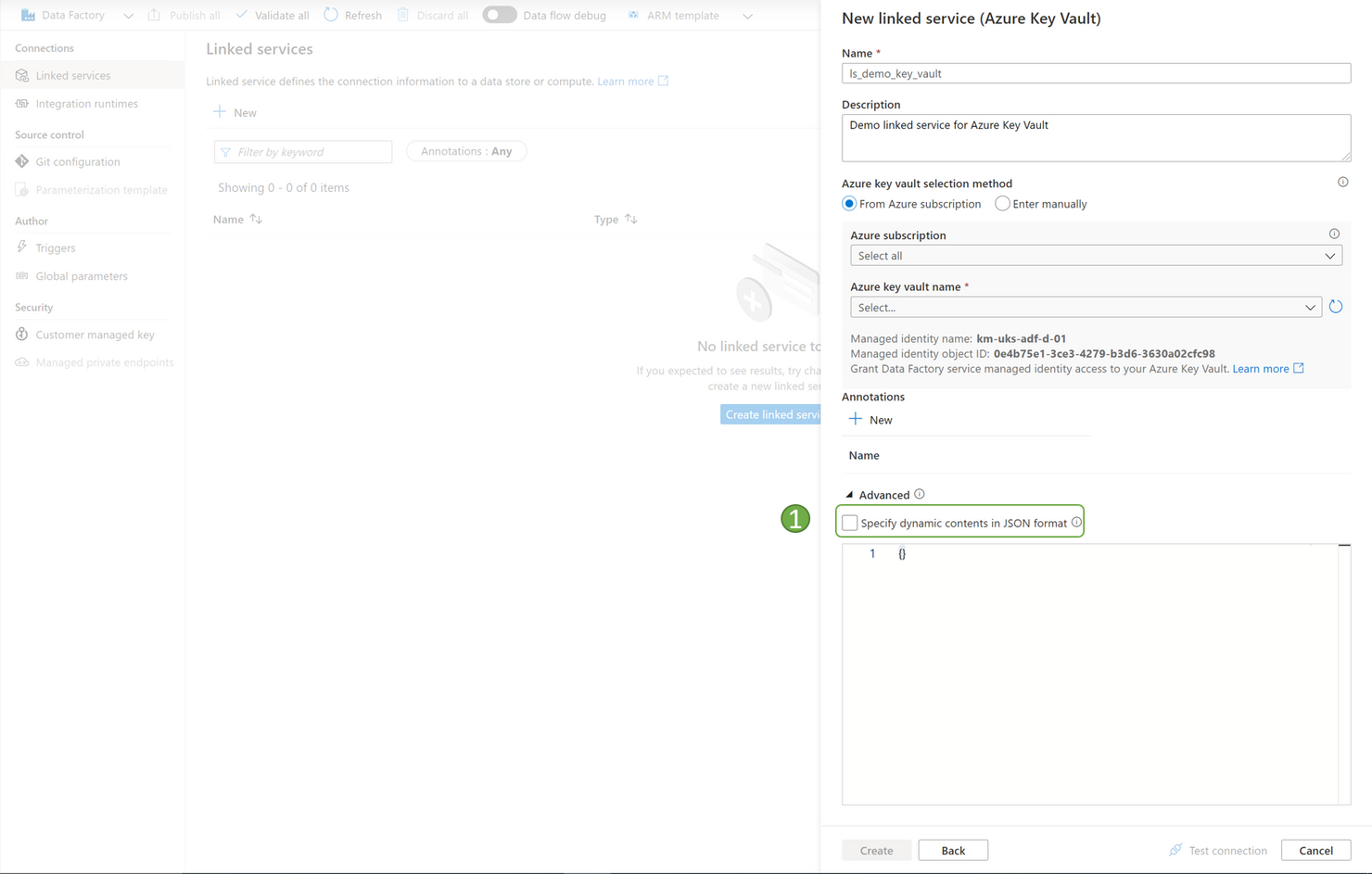Click the Validate all checkmark icon
This screenshot has height=874, width=1372.
241,15
